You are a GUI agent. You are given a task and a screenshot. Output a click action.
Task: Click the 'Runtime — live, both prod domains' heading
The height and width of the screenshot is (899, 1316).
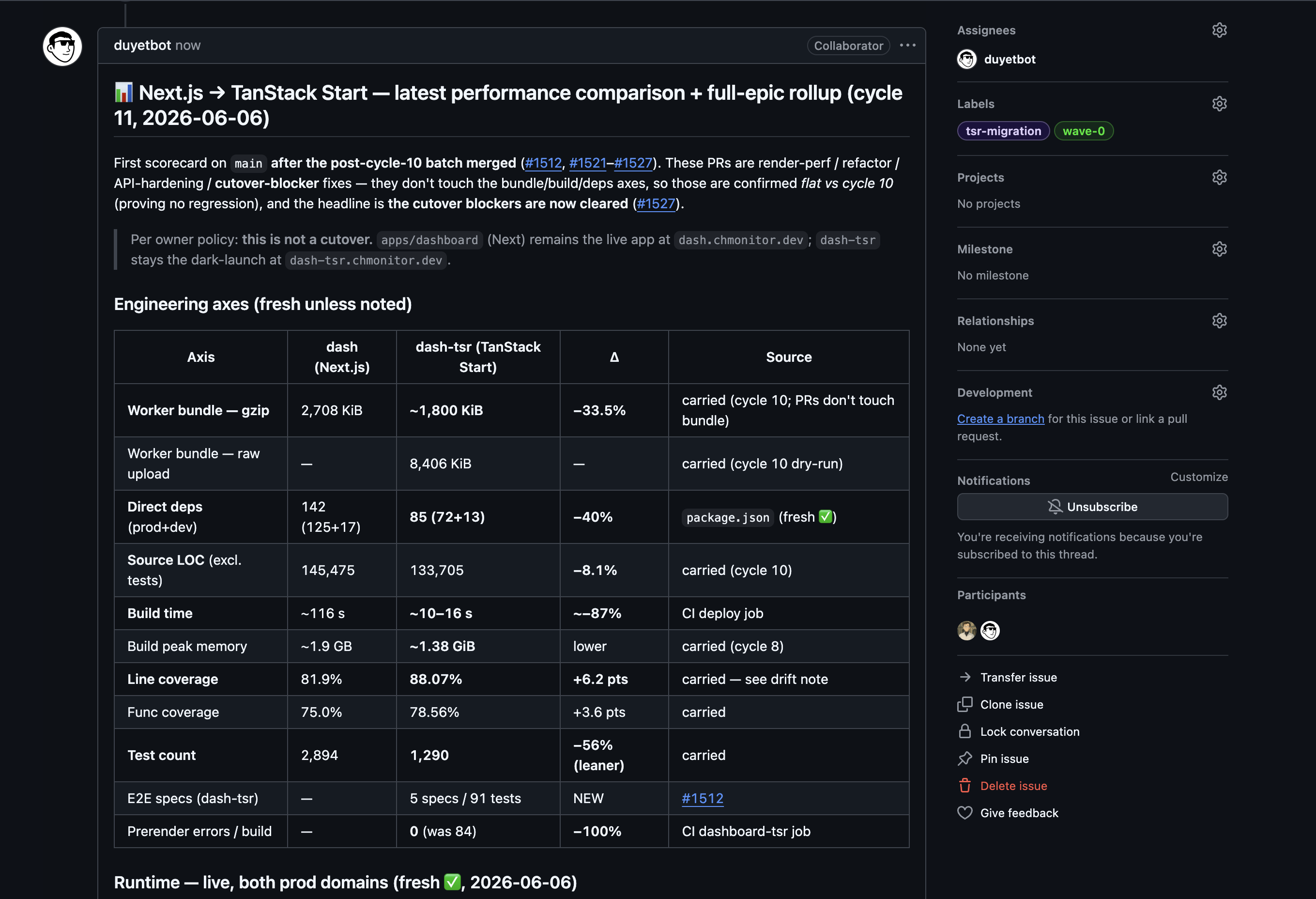pos(345,883)
